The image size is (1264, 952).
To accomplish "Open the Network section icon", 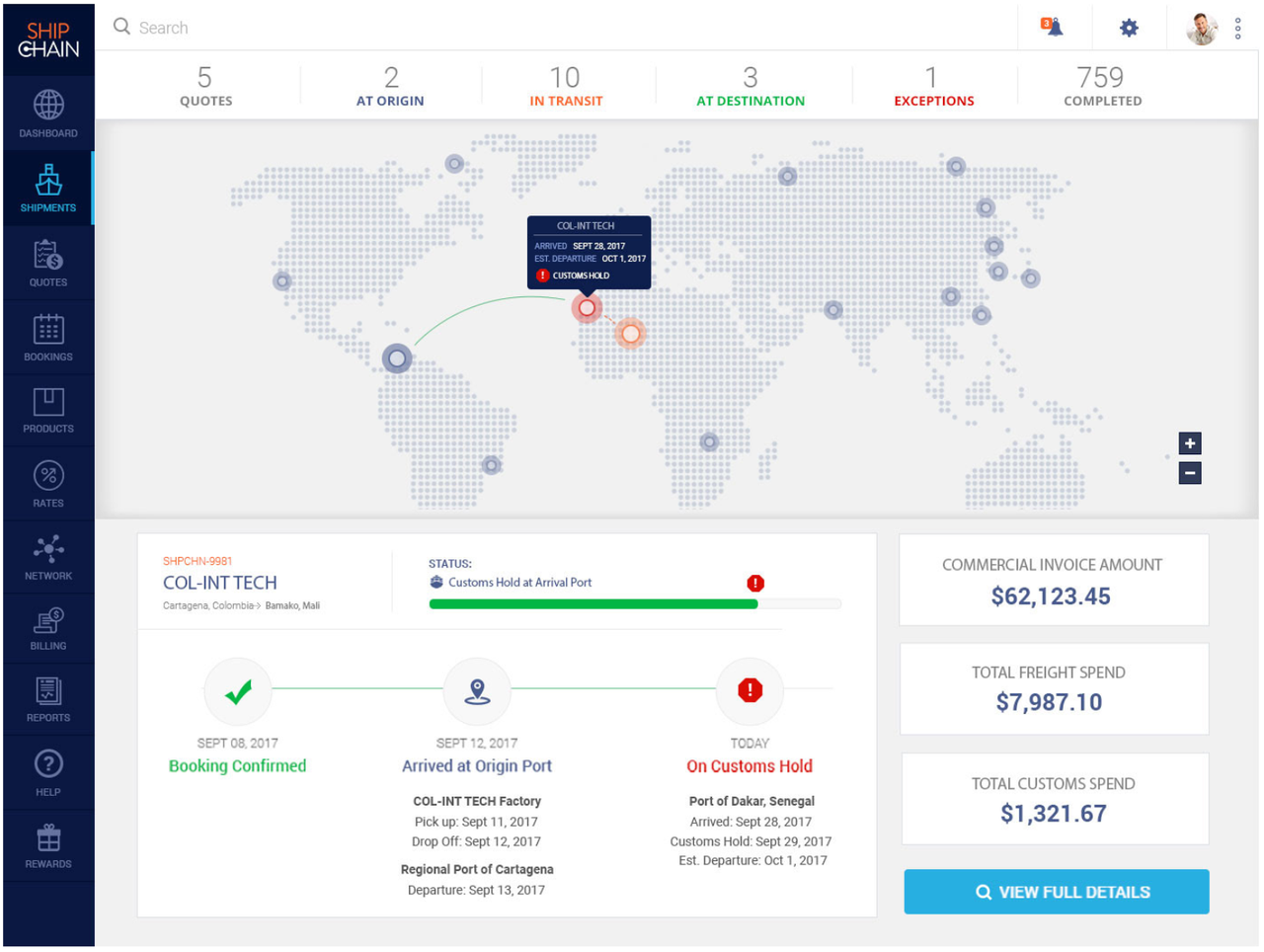I will click(47, 550).
